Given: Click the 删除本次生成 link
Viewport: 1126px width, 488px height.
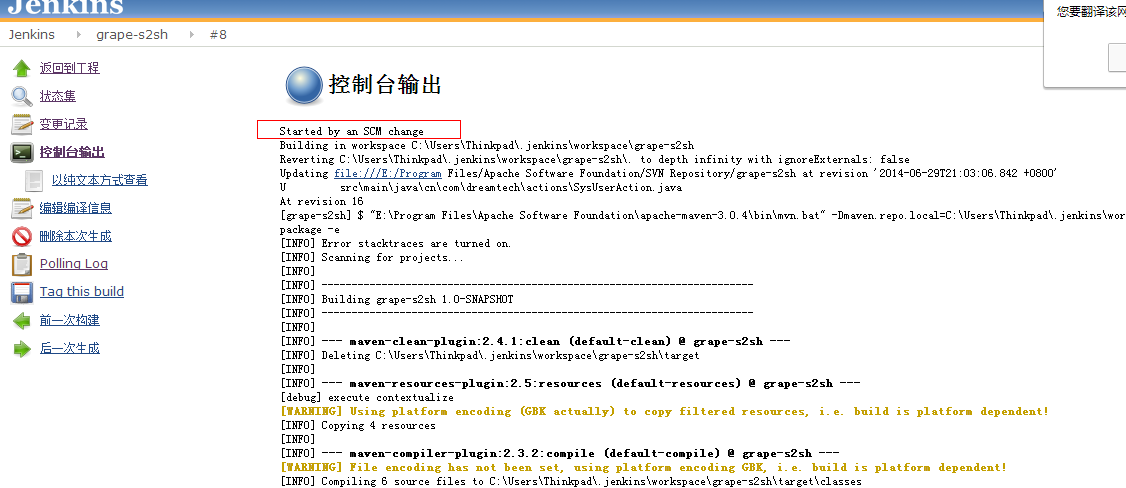Looking at the screenshot, I should pos(75,236).
